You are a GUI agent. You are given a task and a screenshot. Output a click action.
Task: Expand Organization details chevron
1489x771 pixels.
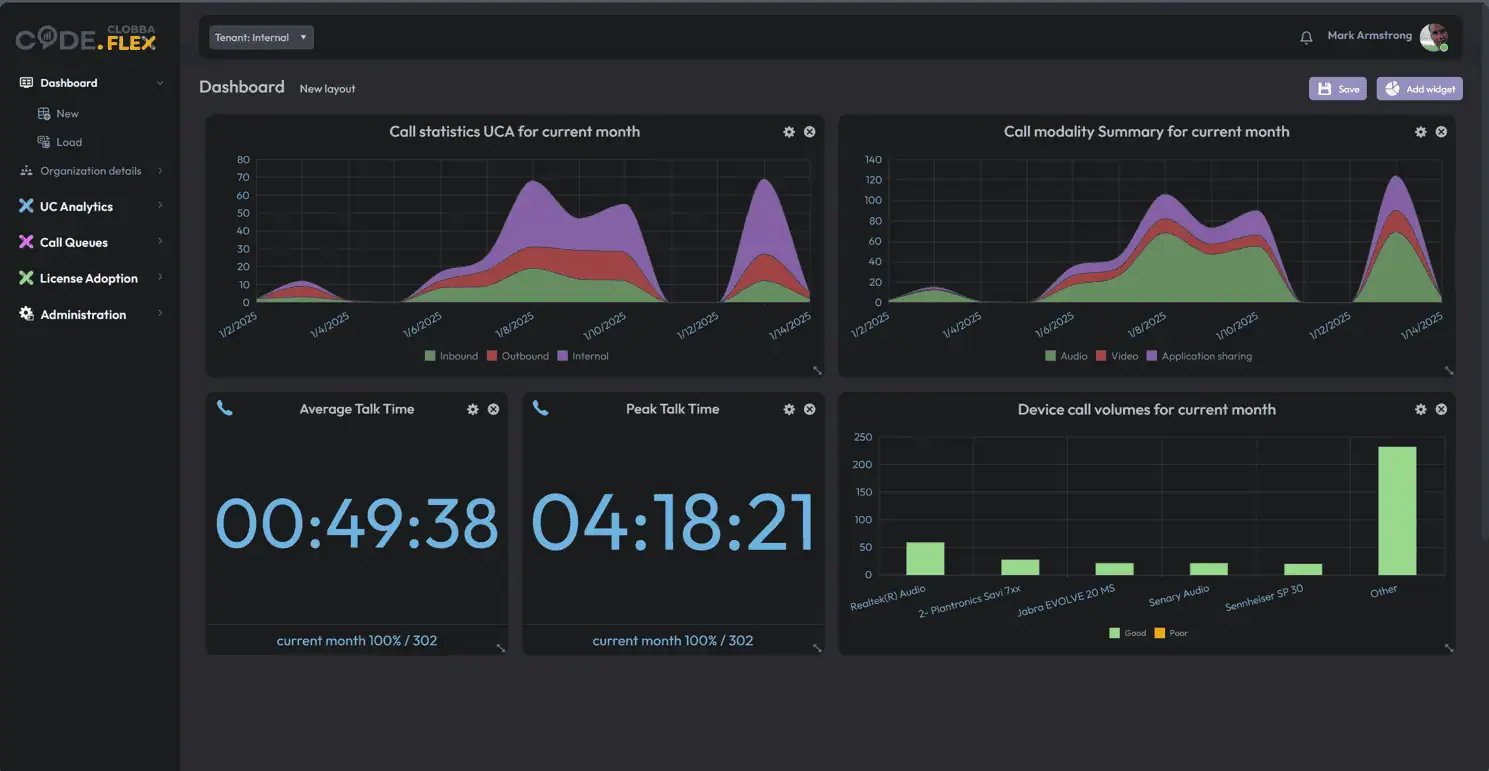(160, 171)
